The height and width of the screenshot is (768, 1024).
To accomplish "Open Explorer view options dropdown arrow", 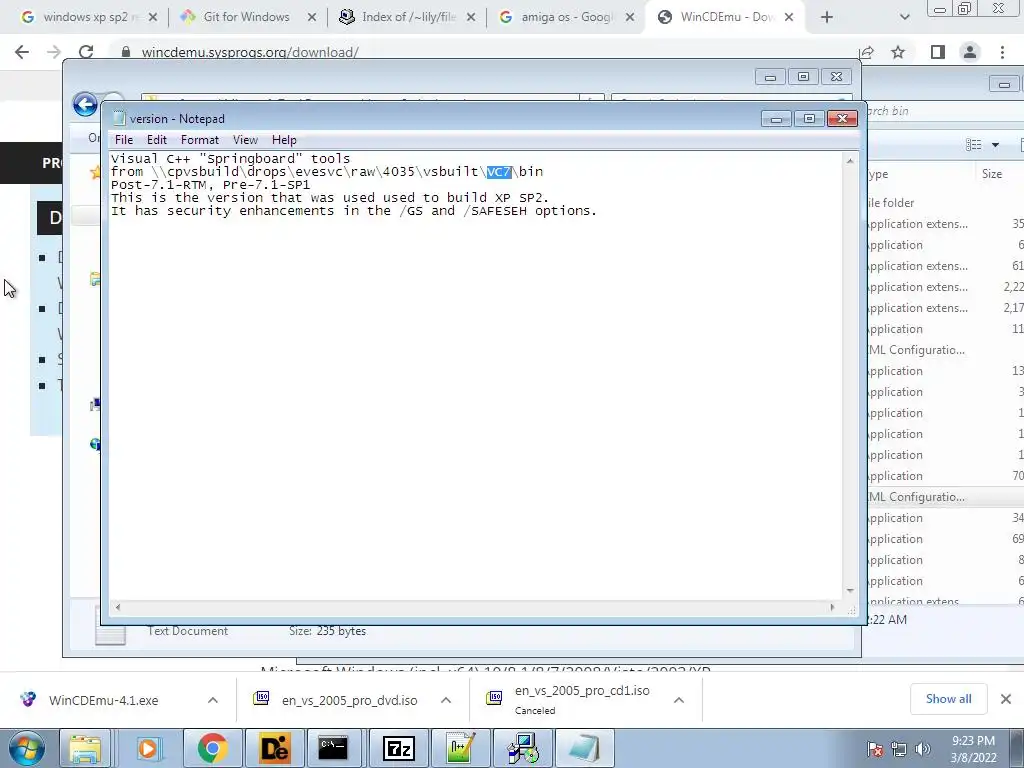I will (x=995, y=145).
